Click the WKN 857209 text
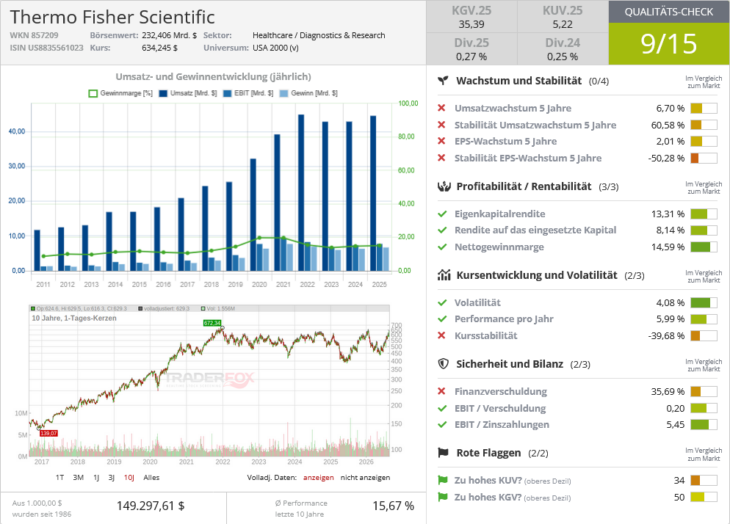The width and height of the screenshot is (730, 524). tap(34, 35)
